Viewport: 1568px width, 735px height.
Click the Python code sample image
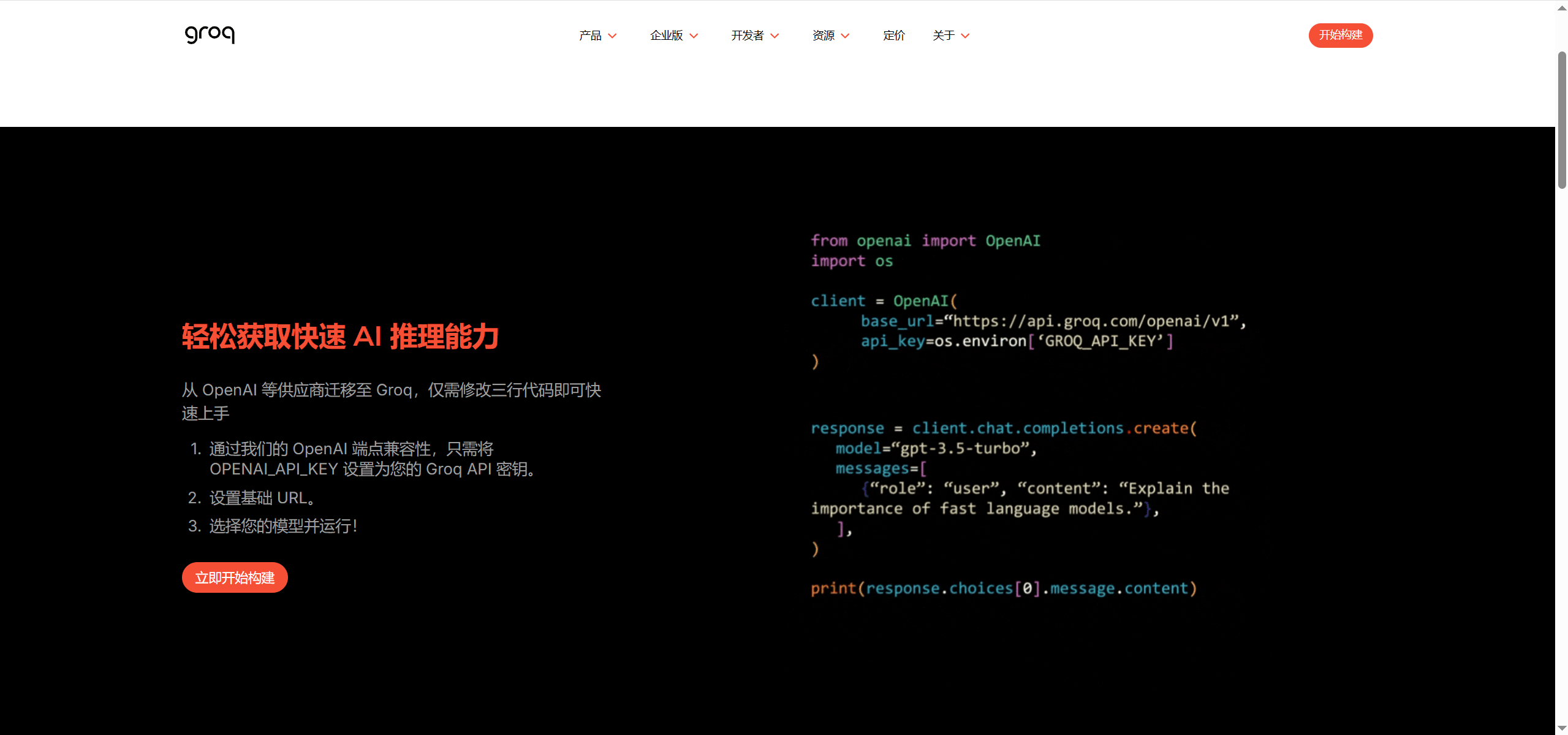1028,414
